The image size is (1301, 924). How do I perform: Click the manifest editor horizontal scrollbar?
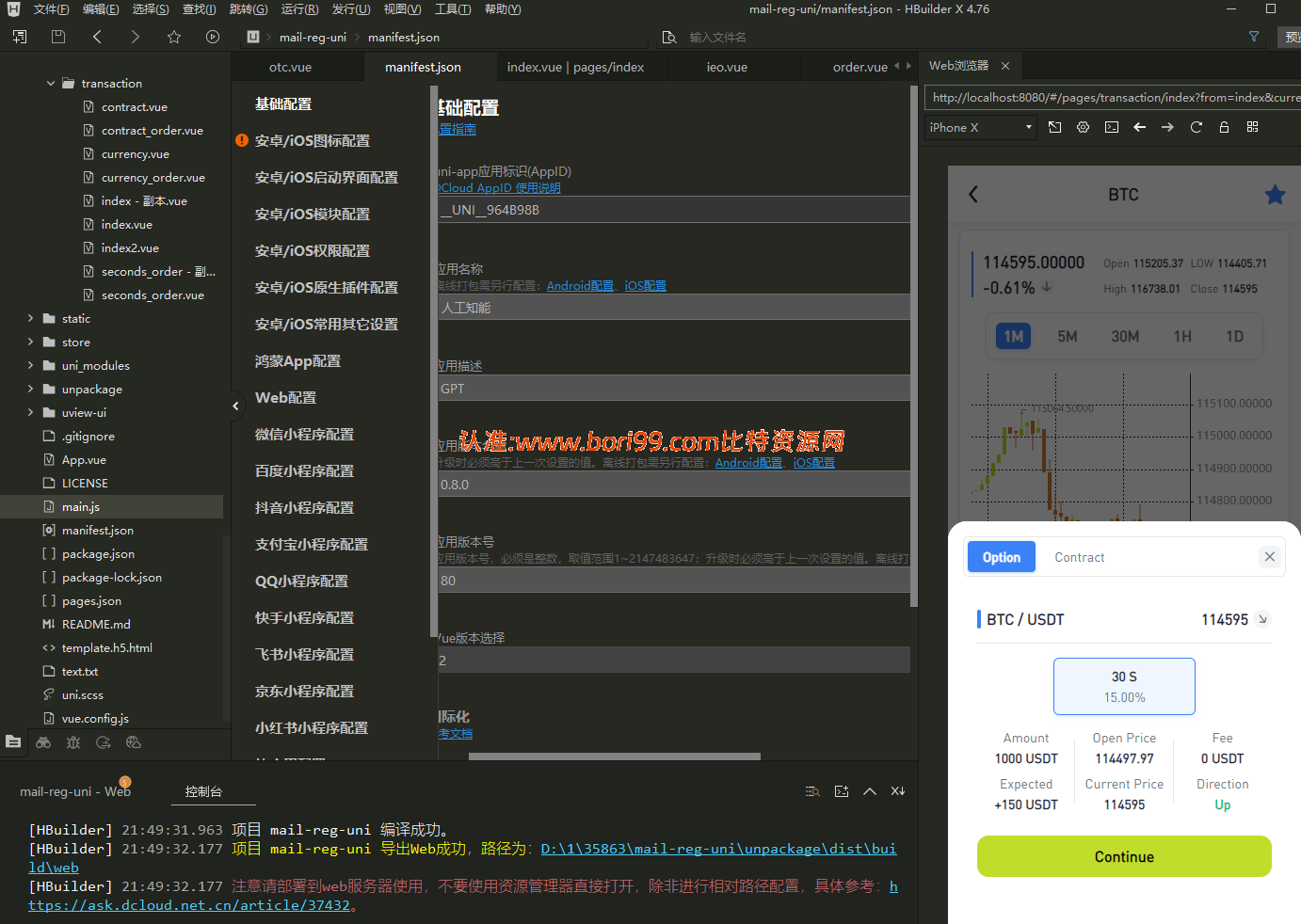[615, 757]
